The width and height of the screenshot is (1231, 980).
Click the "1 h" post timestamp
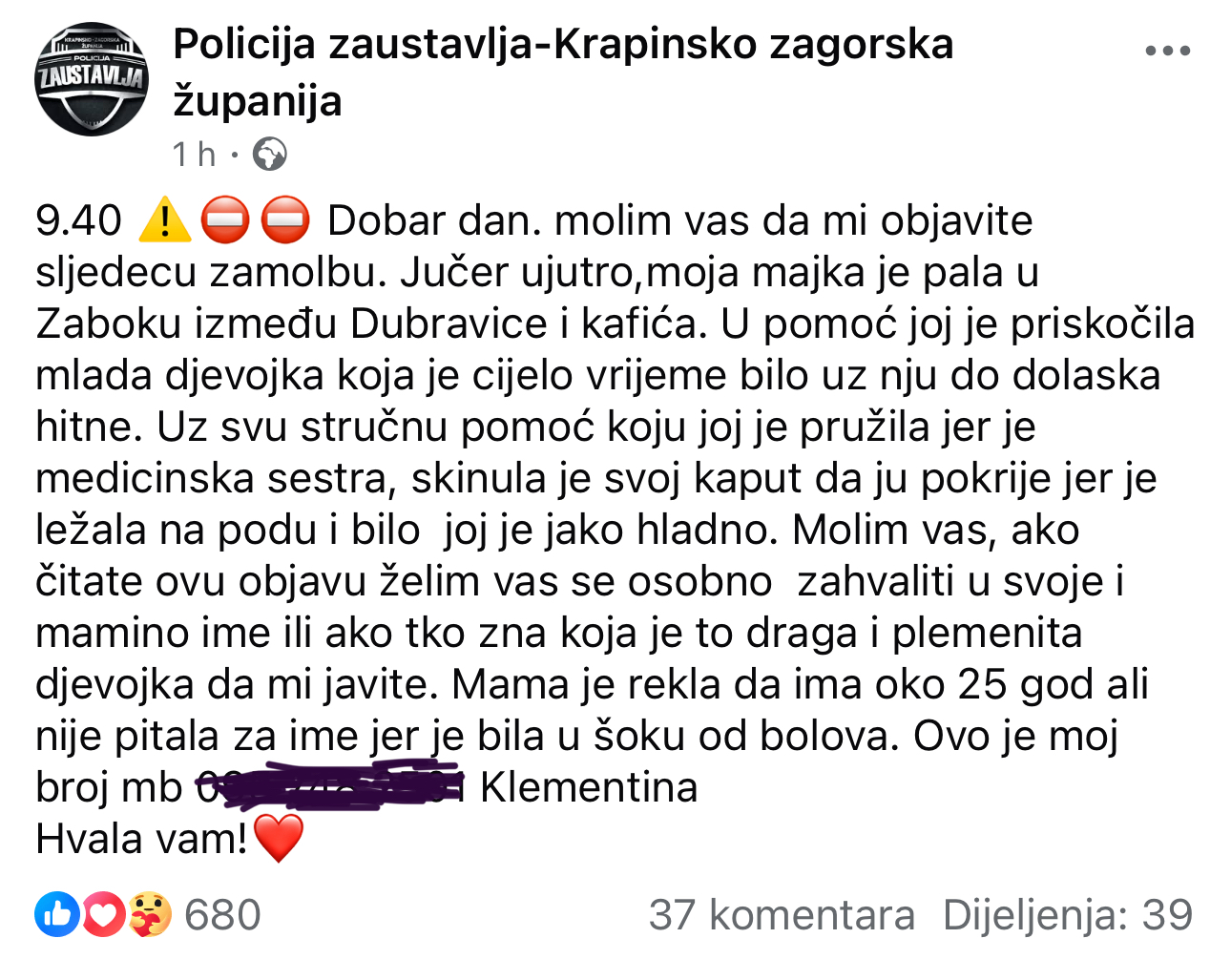[x=194, y=154]
